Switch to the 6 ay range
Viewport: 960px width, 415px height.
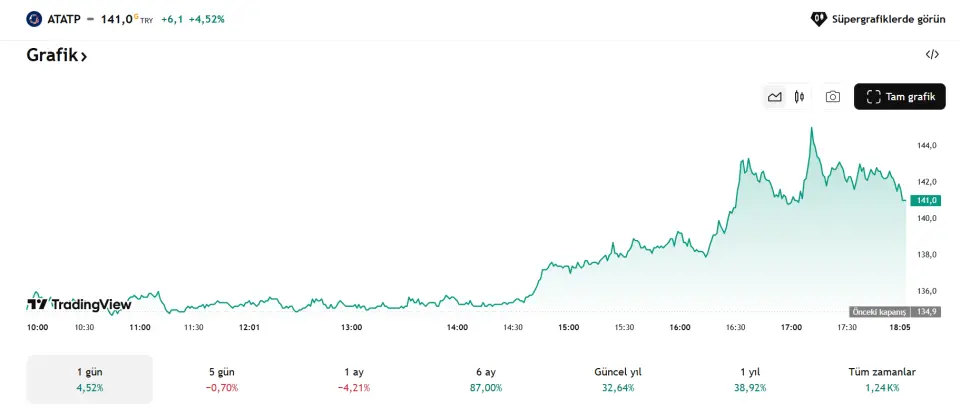pos(485,379)
